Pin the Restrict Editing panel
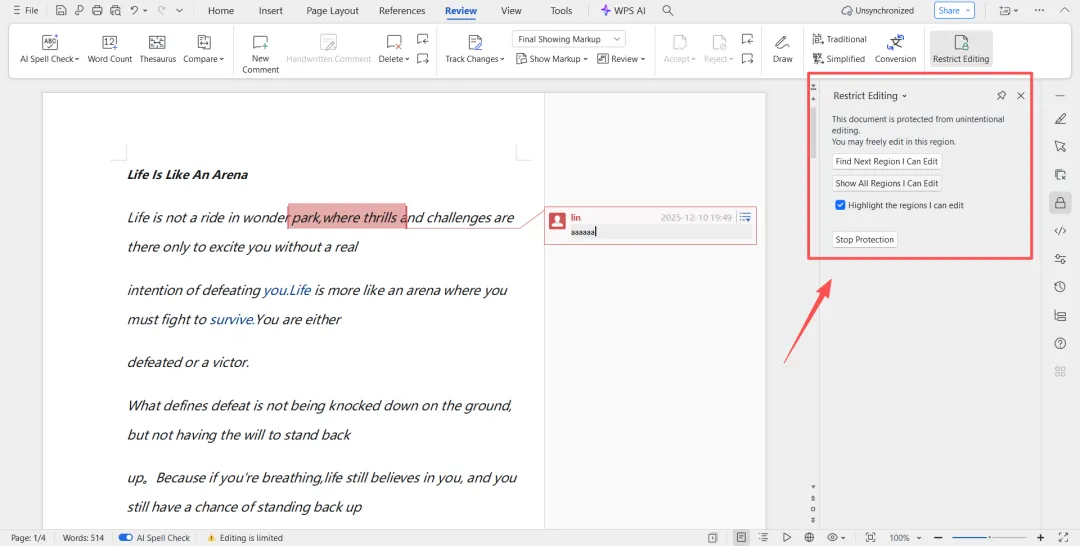Screen dimensions: 1080x546 pyautogui.click(x=1001, y=96)
